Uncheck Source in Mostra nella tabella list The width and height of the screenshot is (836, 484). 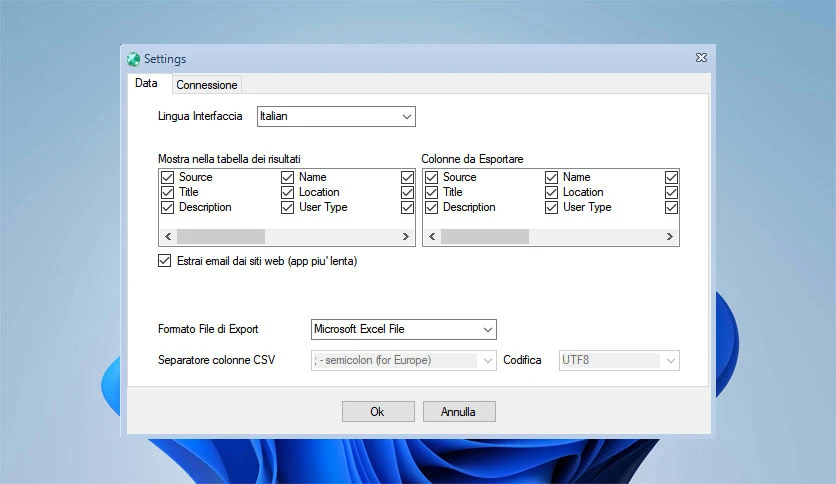point(167,177)
